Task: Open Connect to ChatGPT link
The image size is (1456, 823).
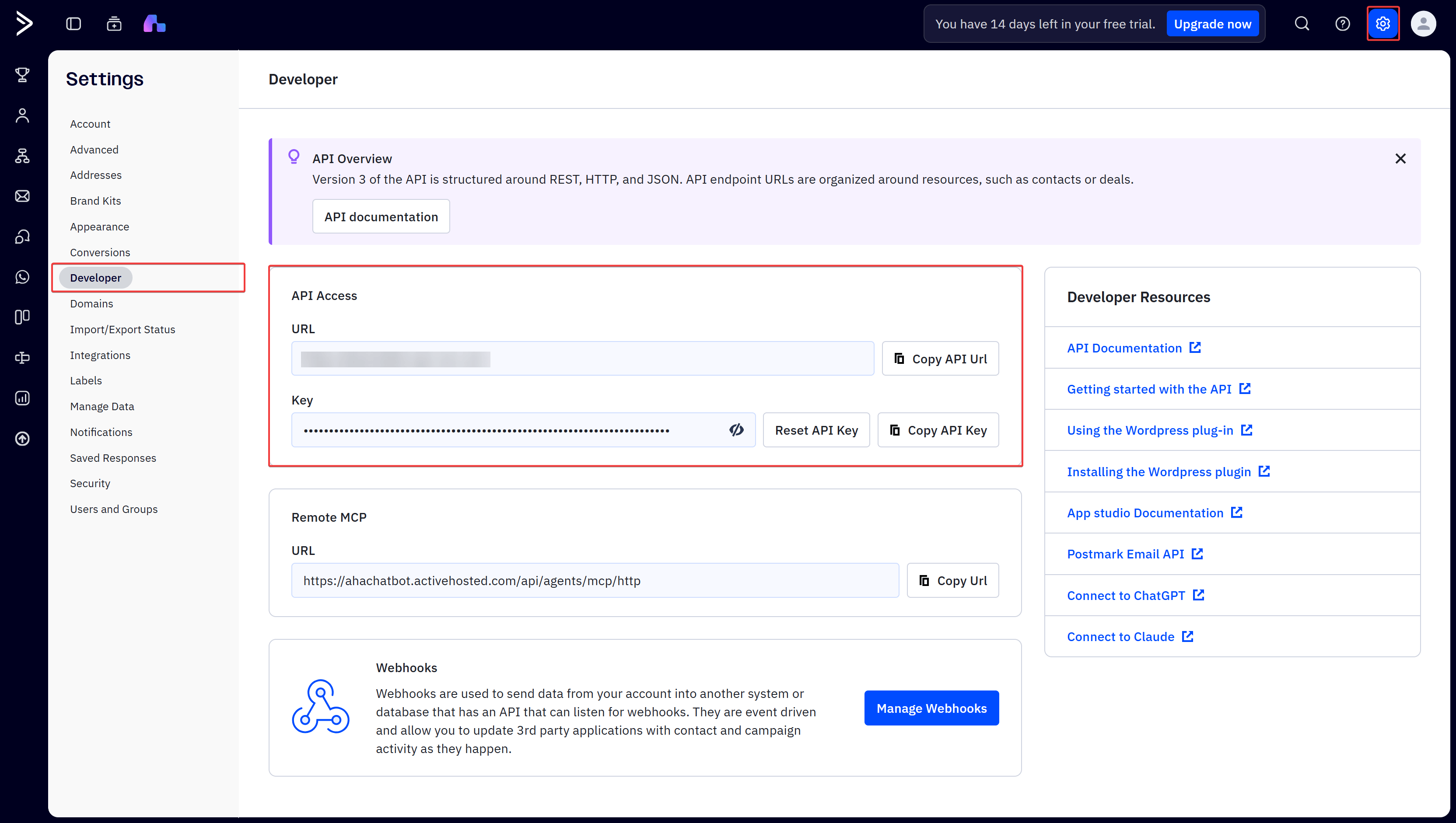Action: point(1135,596)
